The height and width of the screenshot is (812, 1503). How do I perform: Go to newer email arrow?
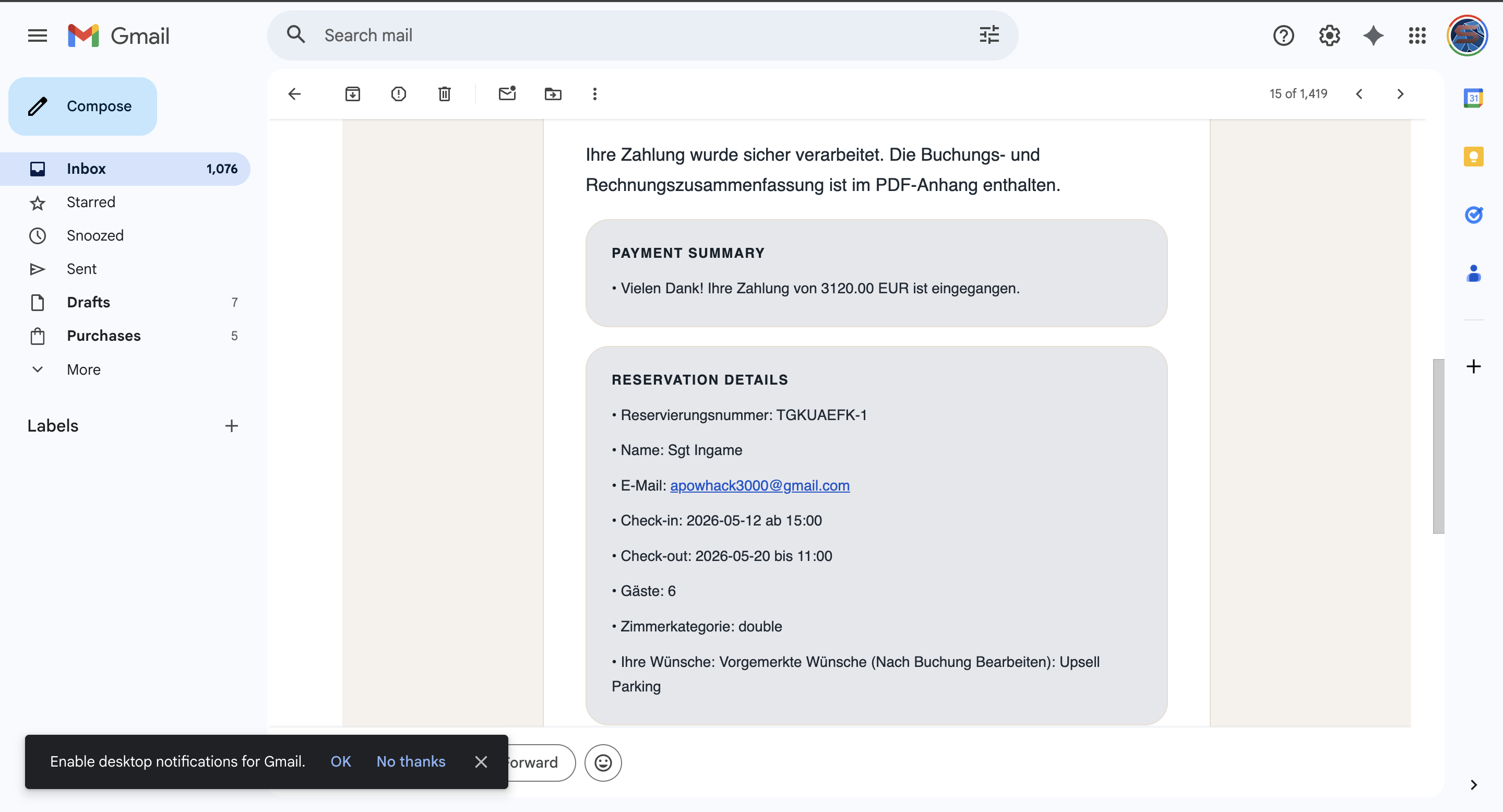point(1359,94)
